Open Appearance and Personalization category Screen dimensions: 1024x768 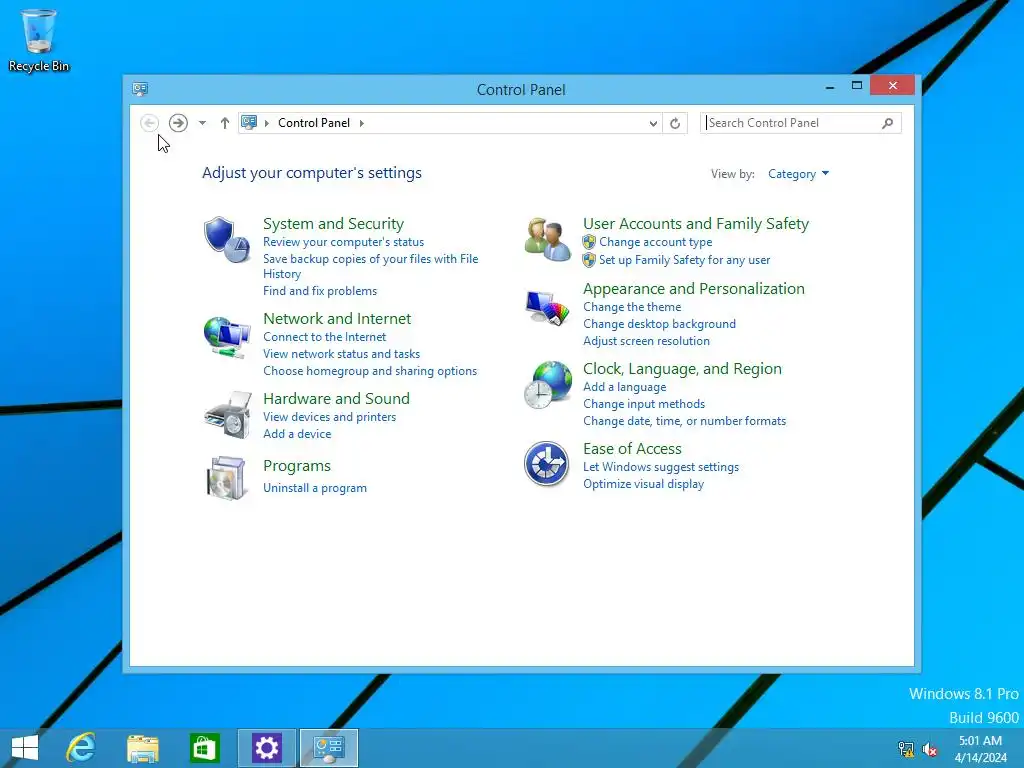point(694,289)
